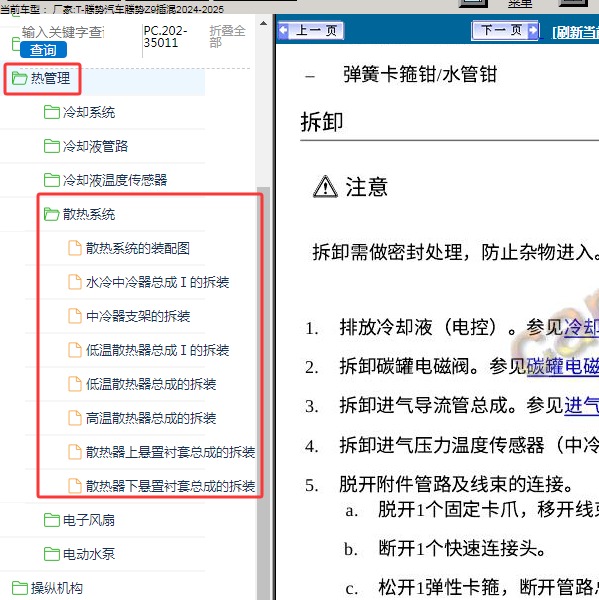Click document icon for 散热系统的装配图
Screen dimensions: 599x600
point(75,248)
